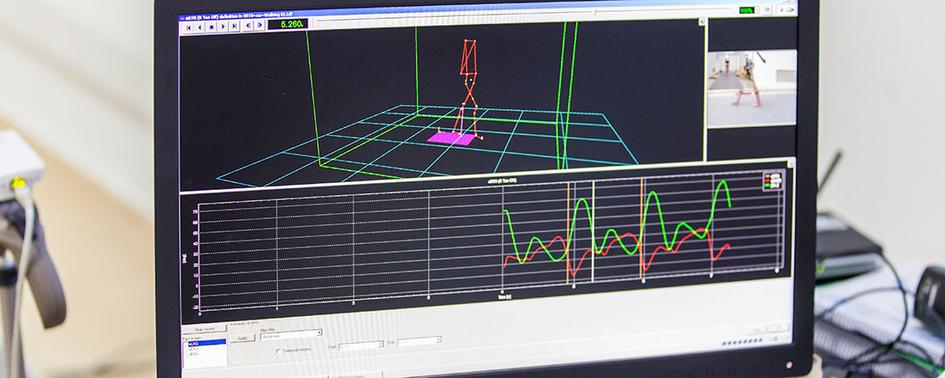
Task: Open the Algorithm dropdown
Action: click(x=291, y=333)
